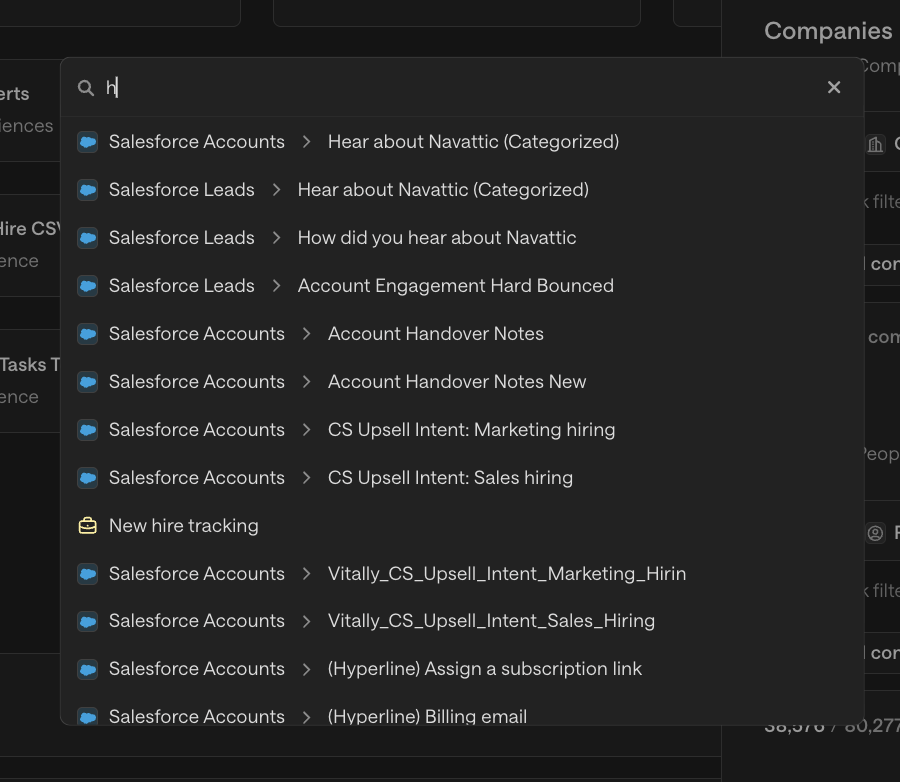Click Salesforce icon on How did you hear row
This screenshot has height=782, width=900.
(88, 238)
